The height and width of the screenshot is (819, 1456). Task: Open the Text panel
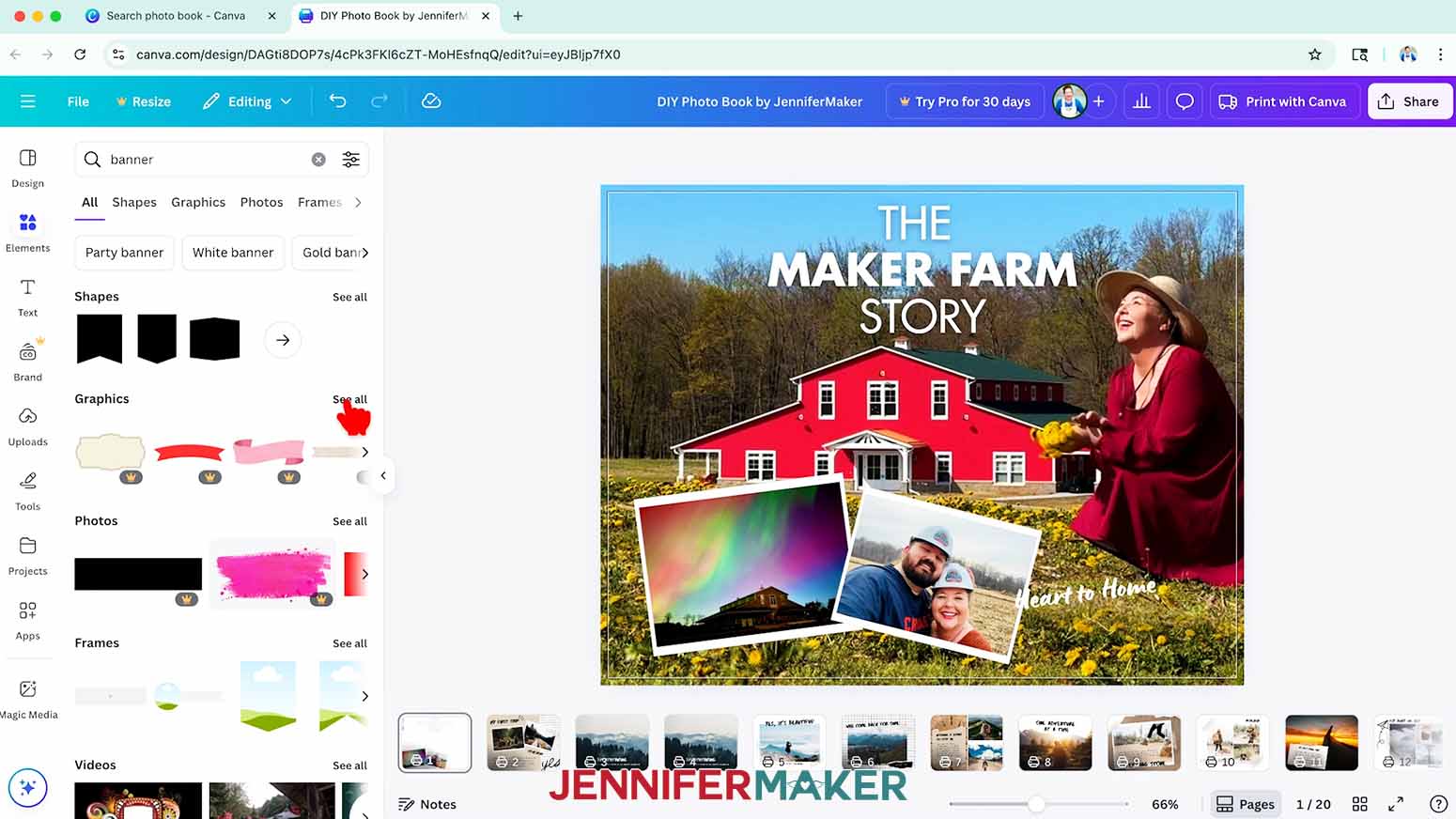click(28, 298)
